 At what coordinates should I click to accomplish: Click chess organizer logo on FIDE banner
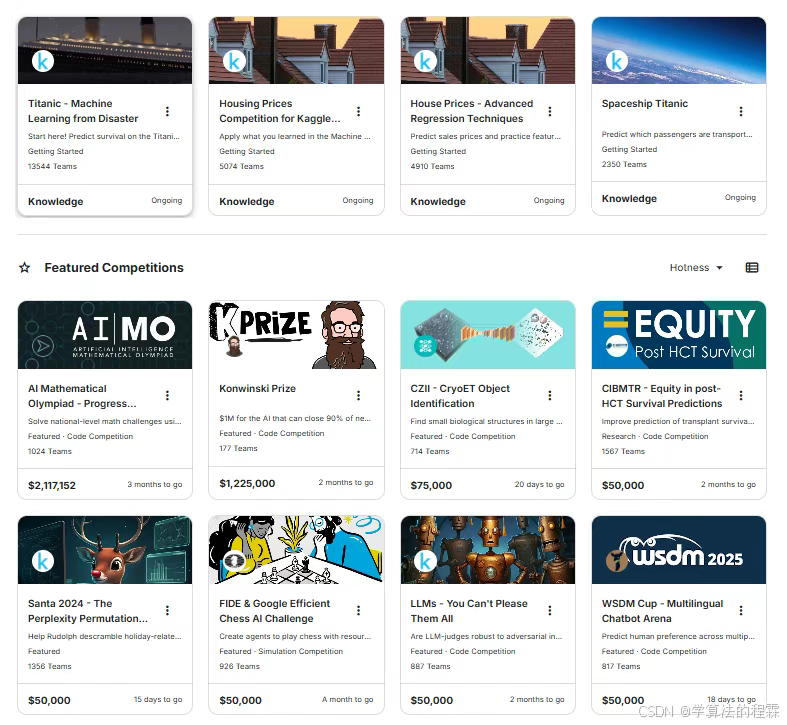(234, 561)
